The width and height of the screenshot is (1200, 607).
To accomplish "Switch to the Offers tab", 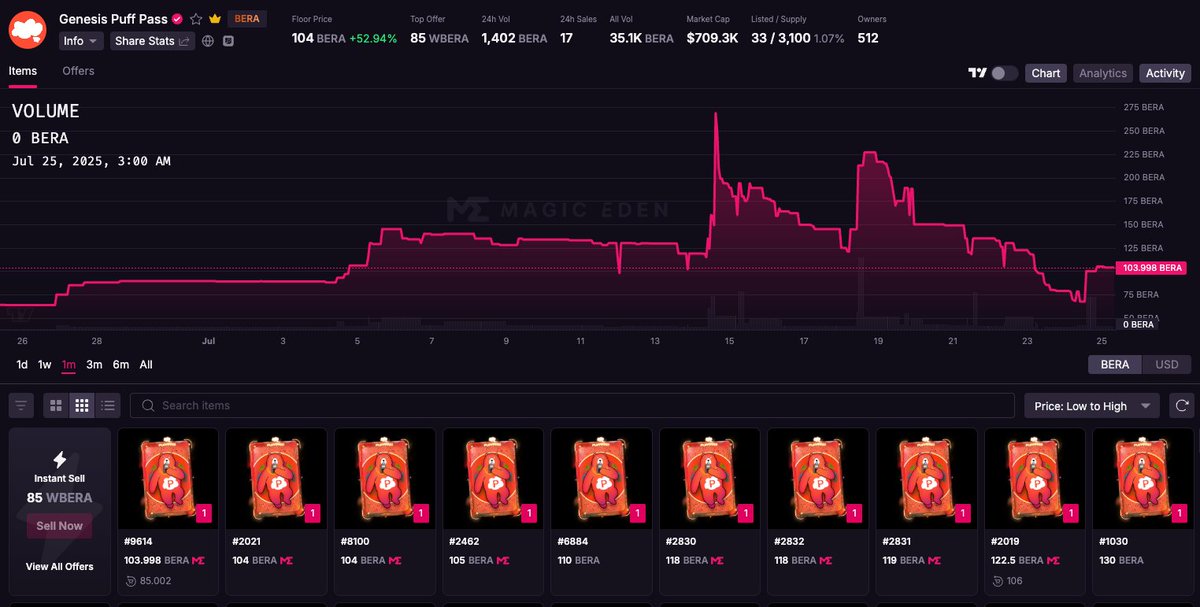I will click(x=78, y=71).
